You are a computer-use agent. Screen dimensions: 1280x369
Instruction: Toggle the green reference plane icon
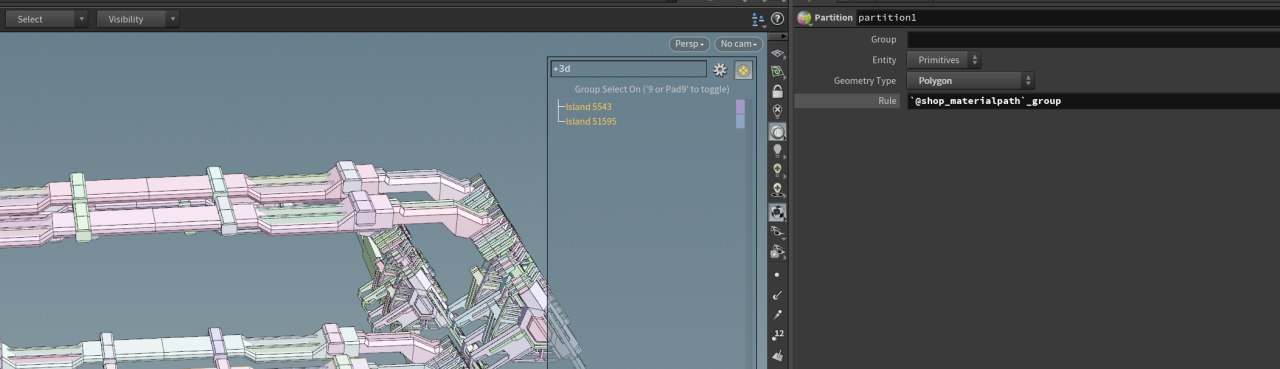778,72
